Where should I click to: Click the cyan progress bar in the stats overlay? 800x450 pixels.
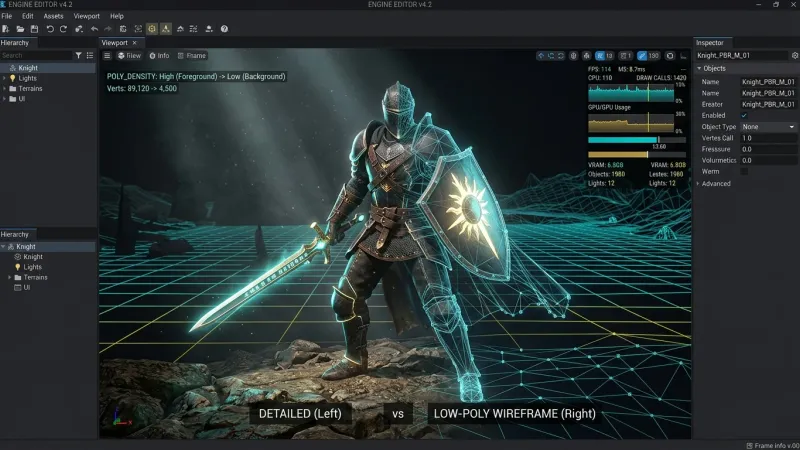coord(637,140)
